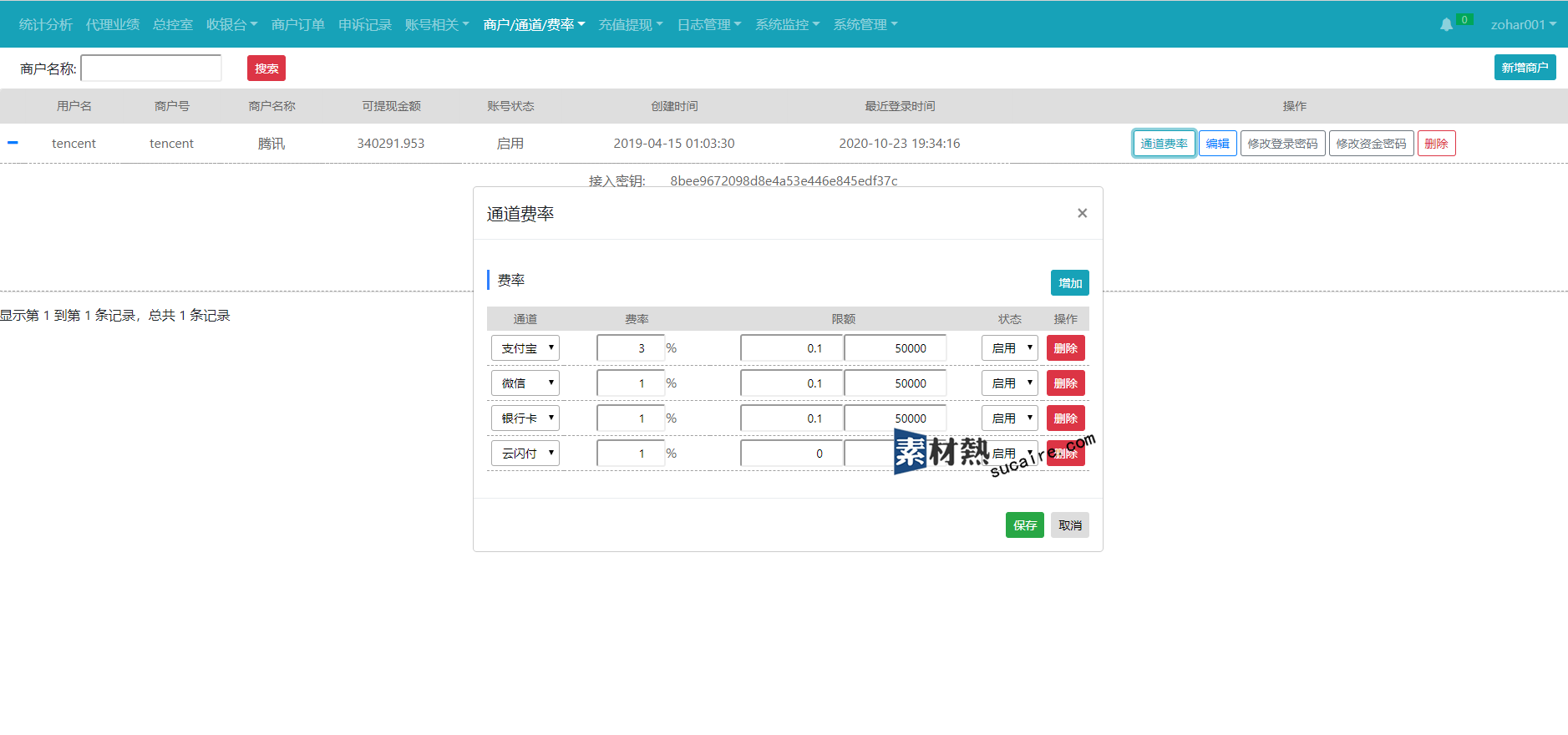Click 取消 in the dialog

[1070, 525]
